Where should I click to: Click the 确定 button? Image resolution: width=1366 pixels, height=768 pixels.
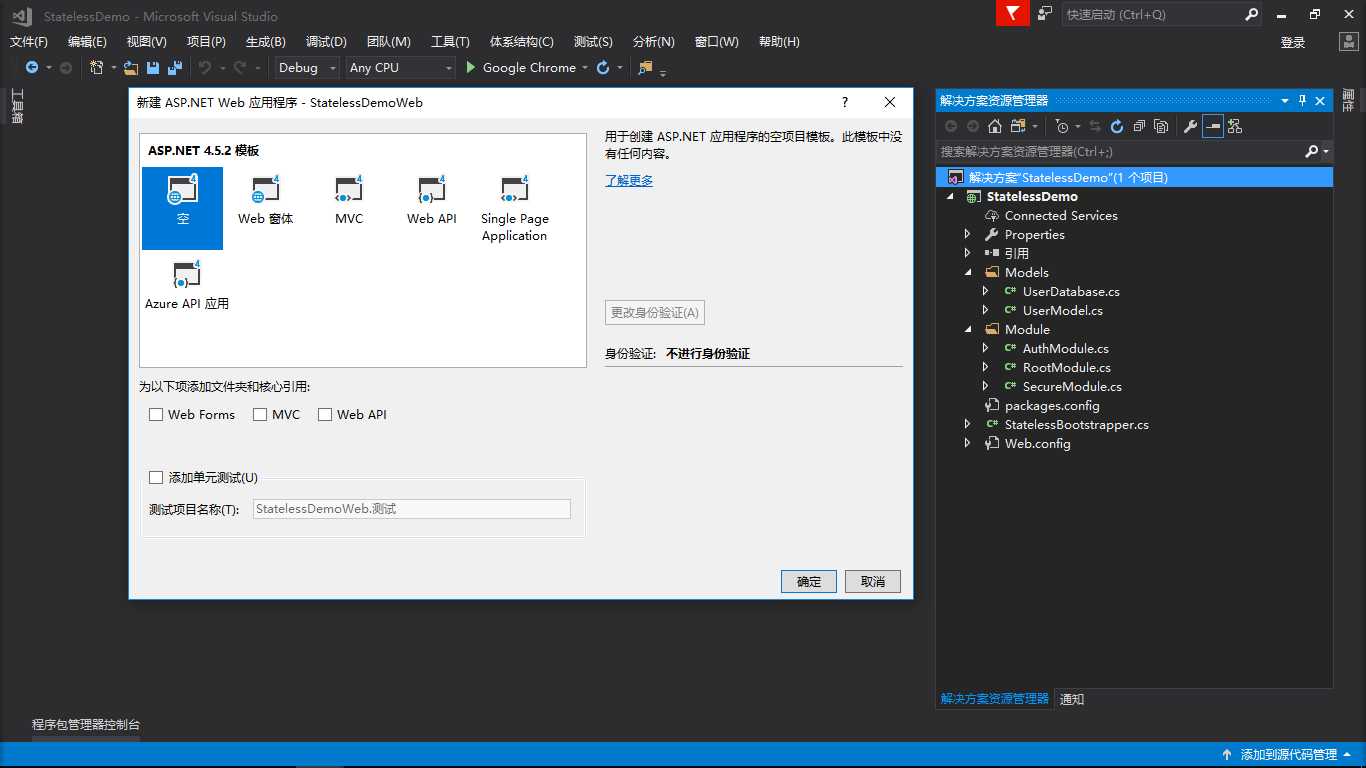pos(809,581)
